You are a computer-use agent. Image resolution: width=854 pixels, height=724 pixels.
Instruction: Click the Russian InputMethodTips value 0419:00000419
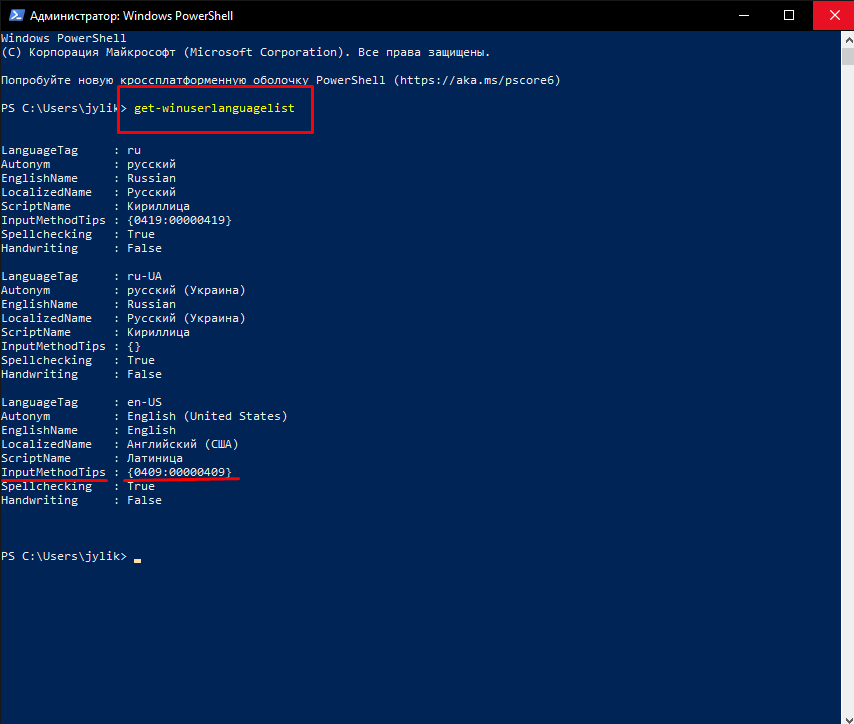(179, 220)
